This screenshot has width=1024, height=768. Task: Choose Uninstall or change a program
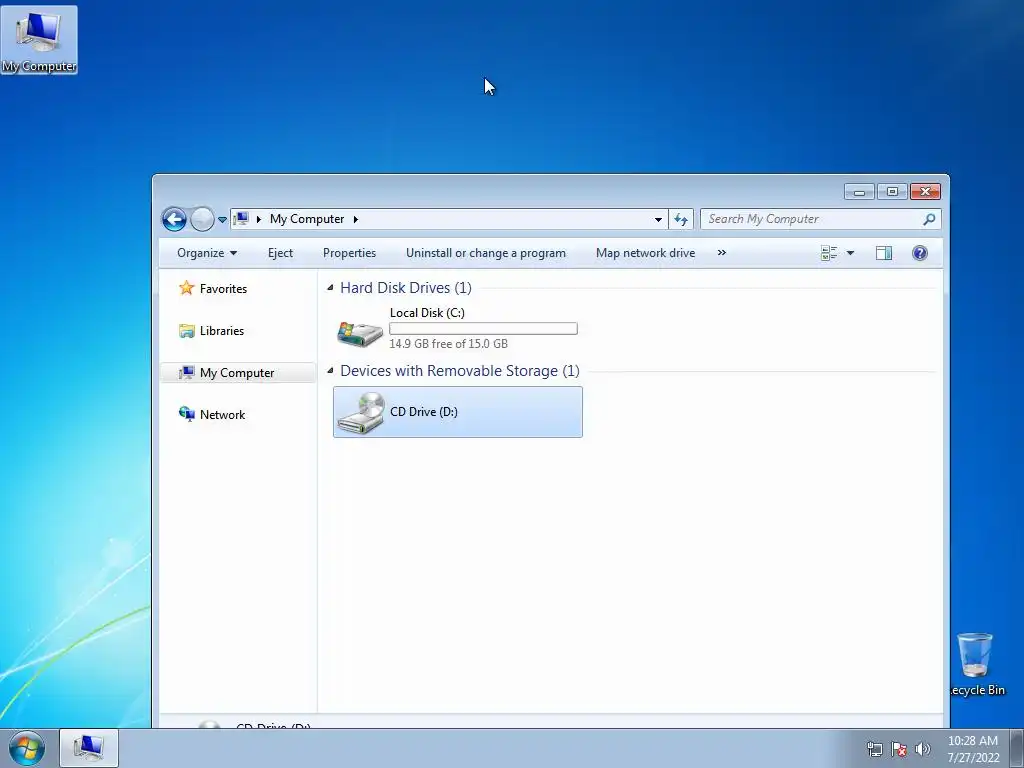pyautogui.click(x=486, y=253)
